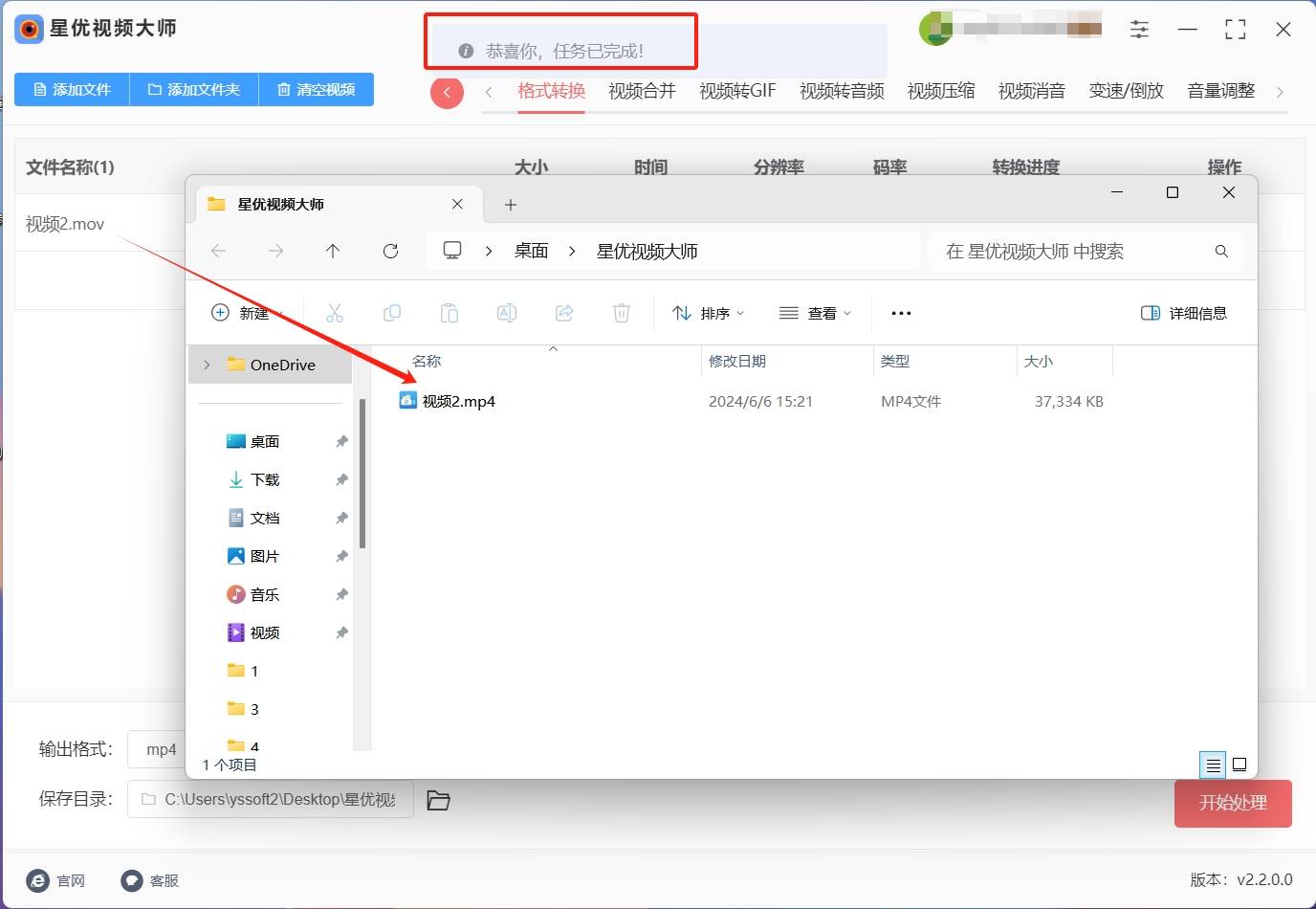Click 桌面 in the address breadcrumb
The image size is (1316, 909).
pyautogui.click(x=531, y=251)
